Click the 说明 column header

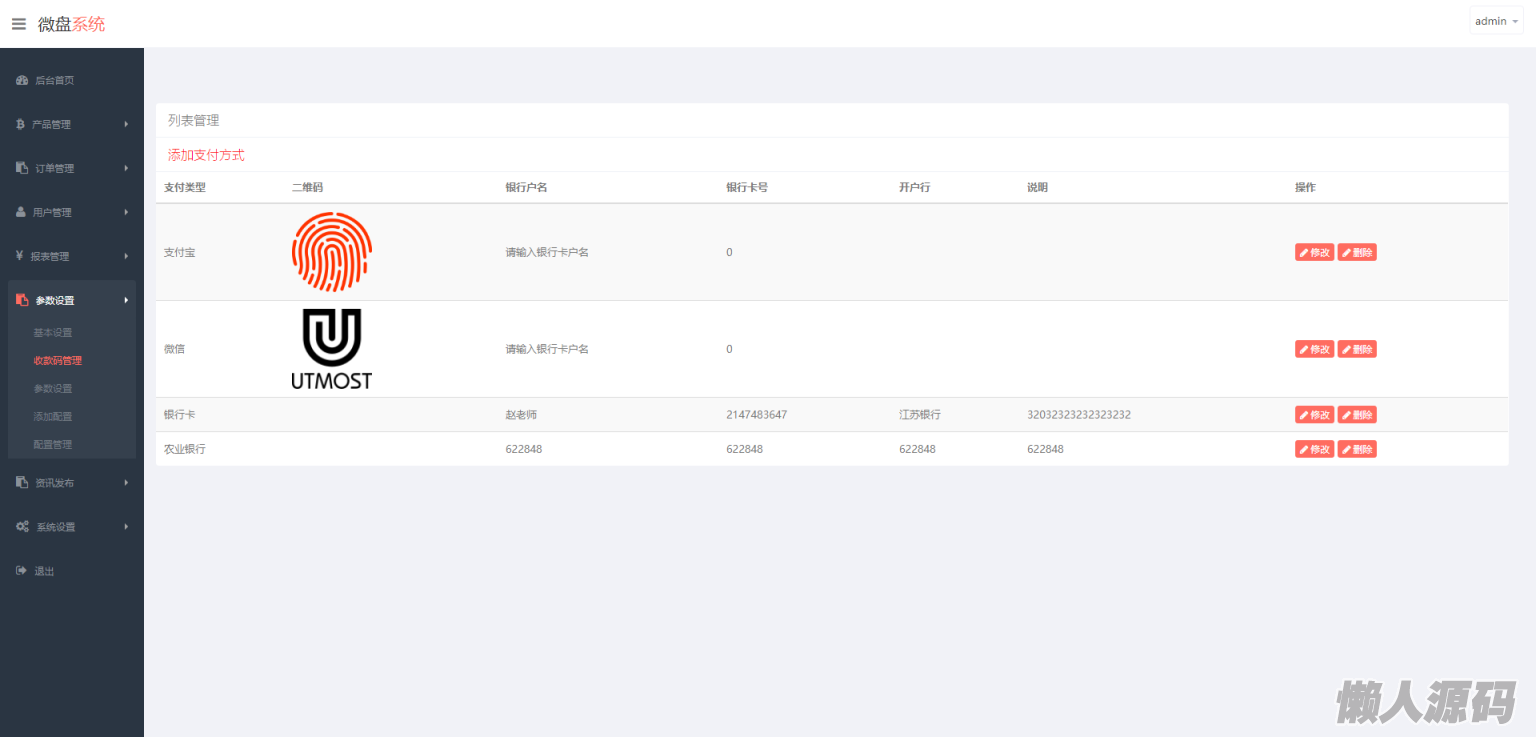pos(1038,187)
